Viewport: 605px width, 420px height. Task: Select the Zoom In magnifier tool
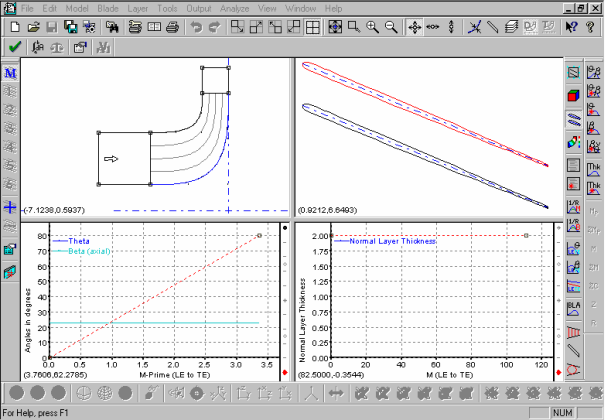(371, 27)
